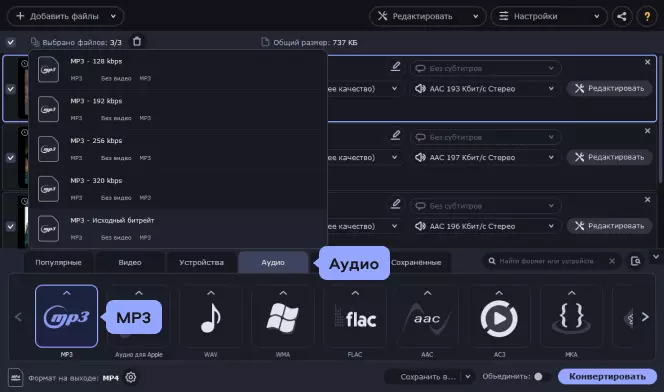Remove the second file with its X
The width and height of the screenshot is (664, 392).
647,131
